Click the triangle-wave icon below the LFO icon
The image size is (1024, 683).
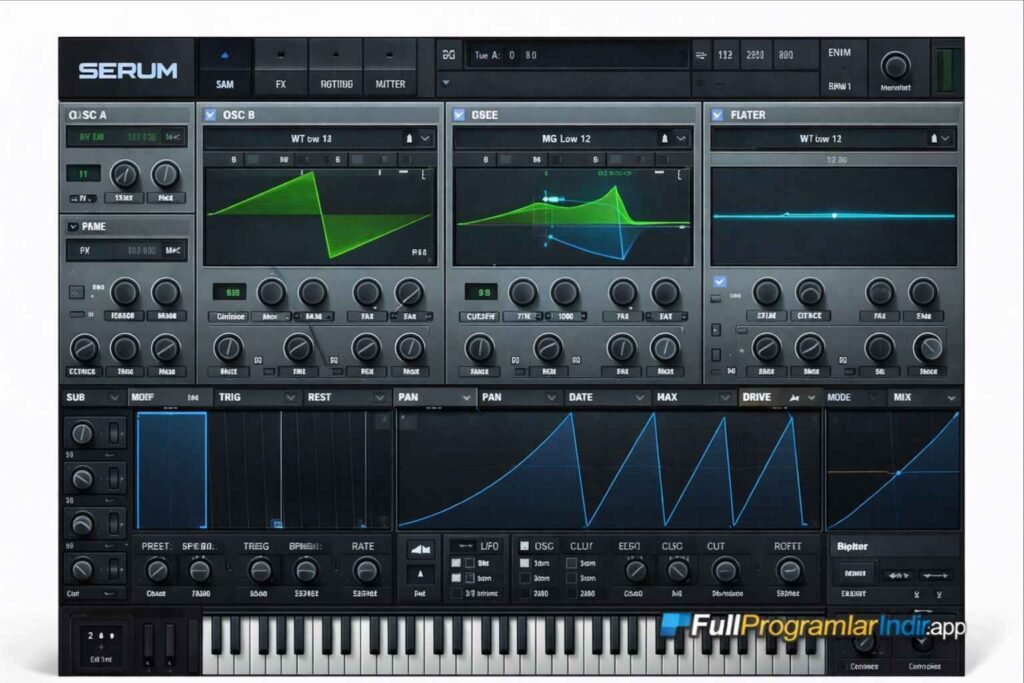[418, 576]
